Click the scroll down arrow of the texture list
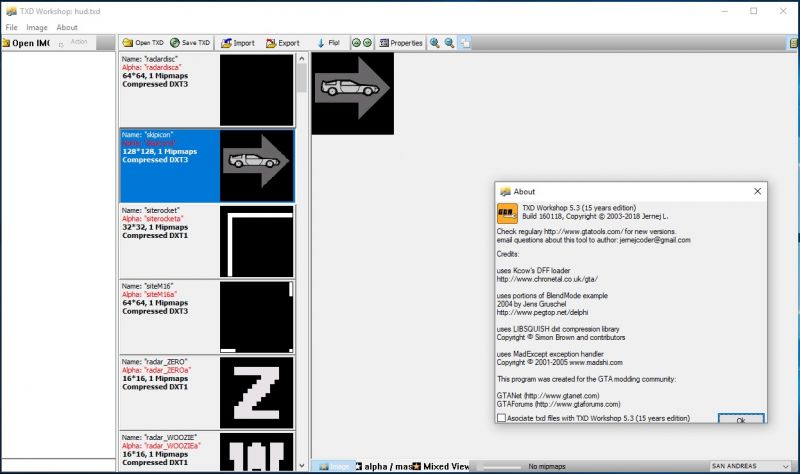The height and width of the screenshot is (474, 800). click(x=302, y=465)
